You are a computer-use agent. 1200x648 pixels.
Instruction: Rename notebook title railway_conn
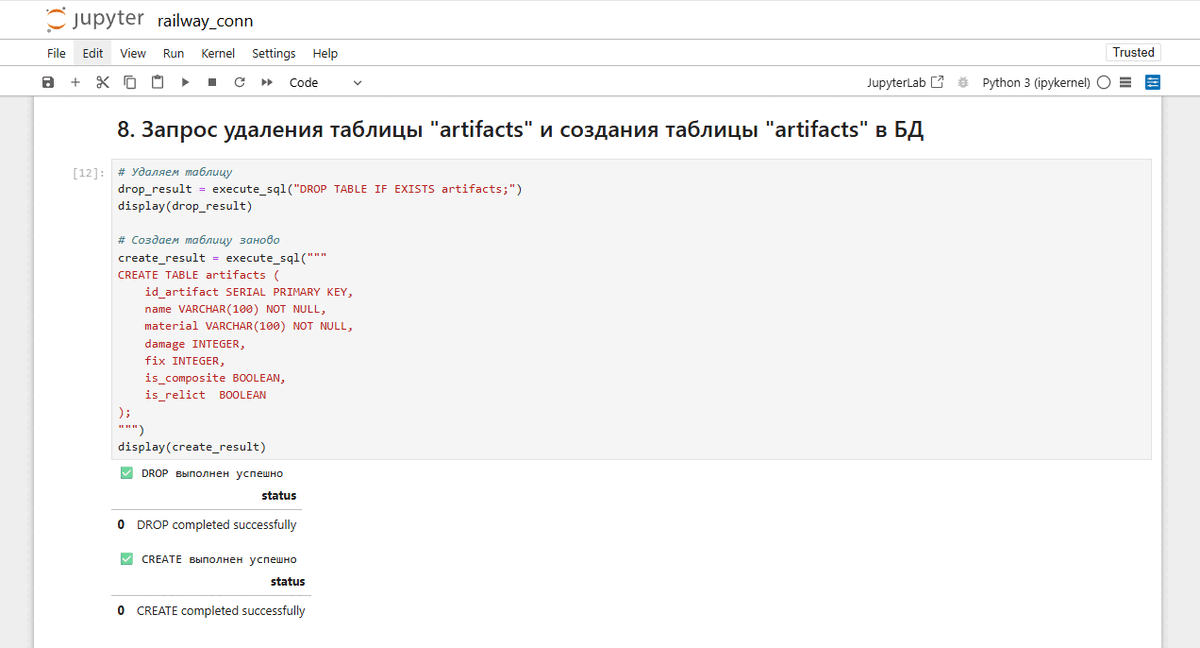(x=205, y=21)
